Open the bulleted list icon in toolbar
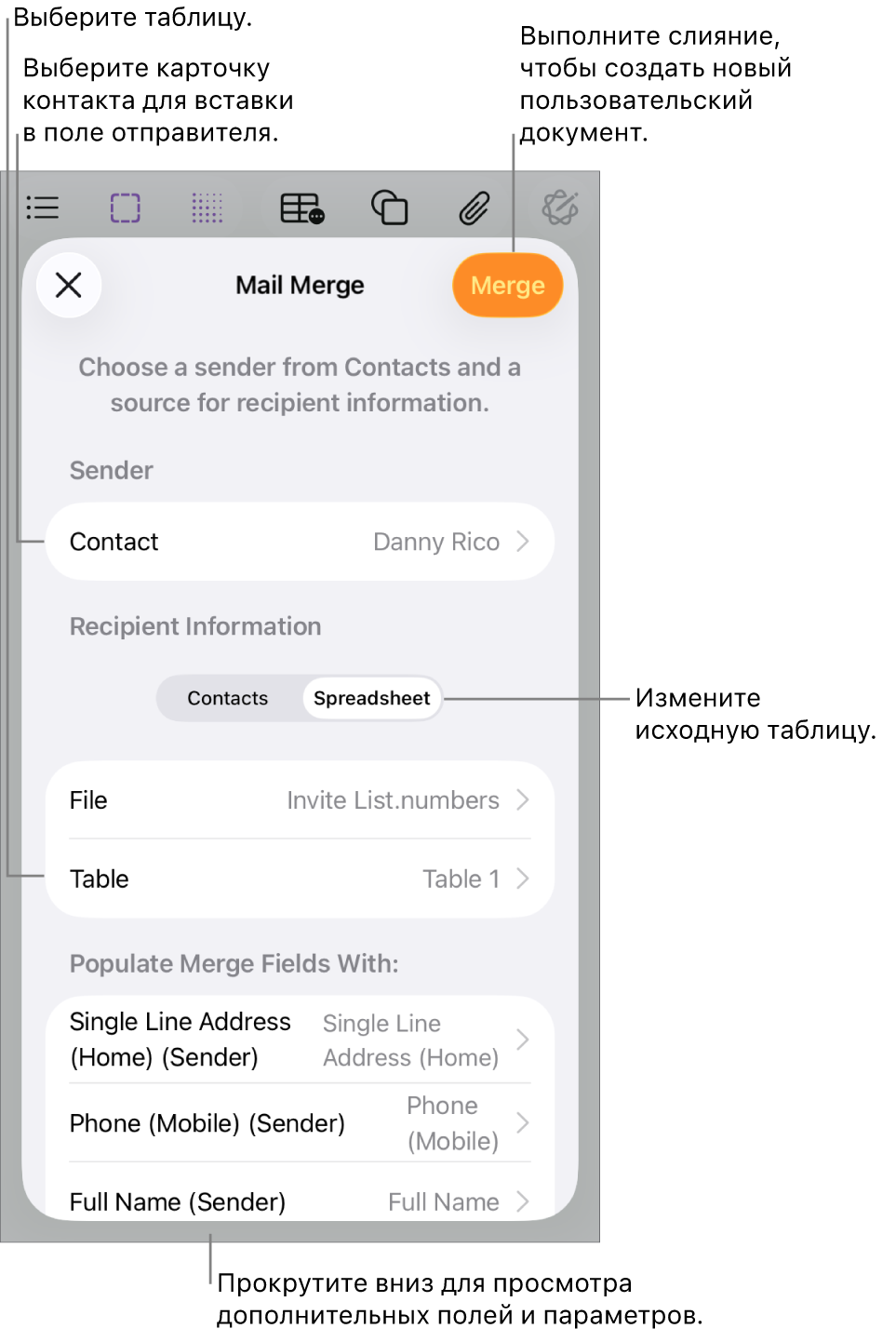This screenshot has height=1342, width=896. [43, 208]
